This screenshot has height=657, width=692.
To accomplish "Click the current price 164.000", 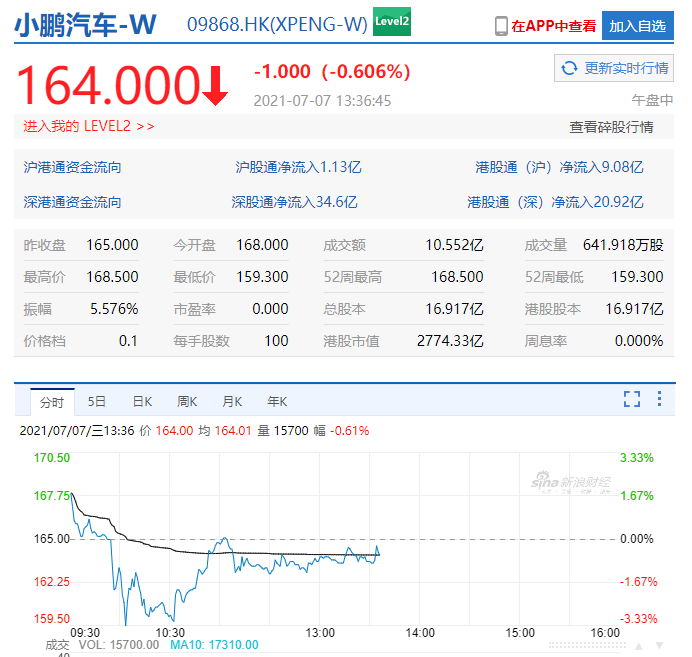I will click(x=109, y=85).
